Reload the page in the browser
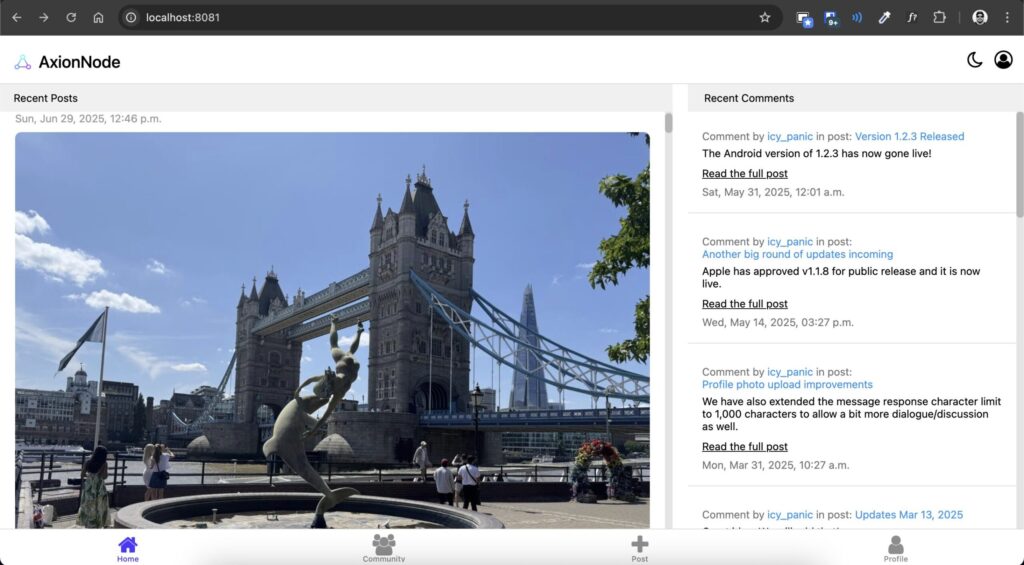 click(x=71, y=17)
